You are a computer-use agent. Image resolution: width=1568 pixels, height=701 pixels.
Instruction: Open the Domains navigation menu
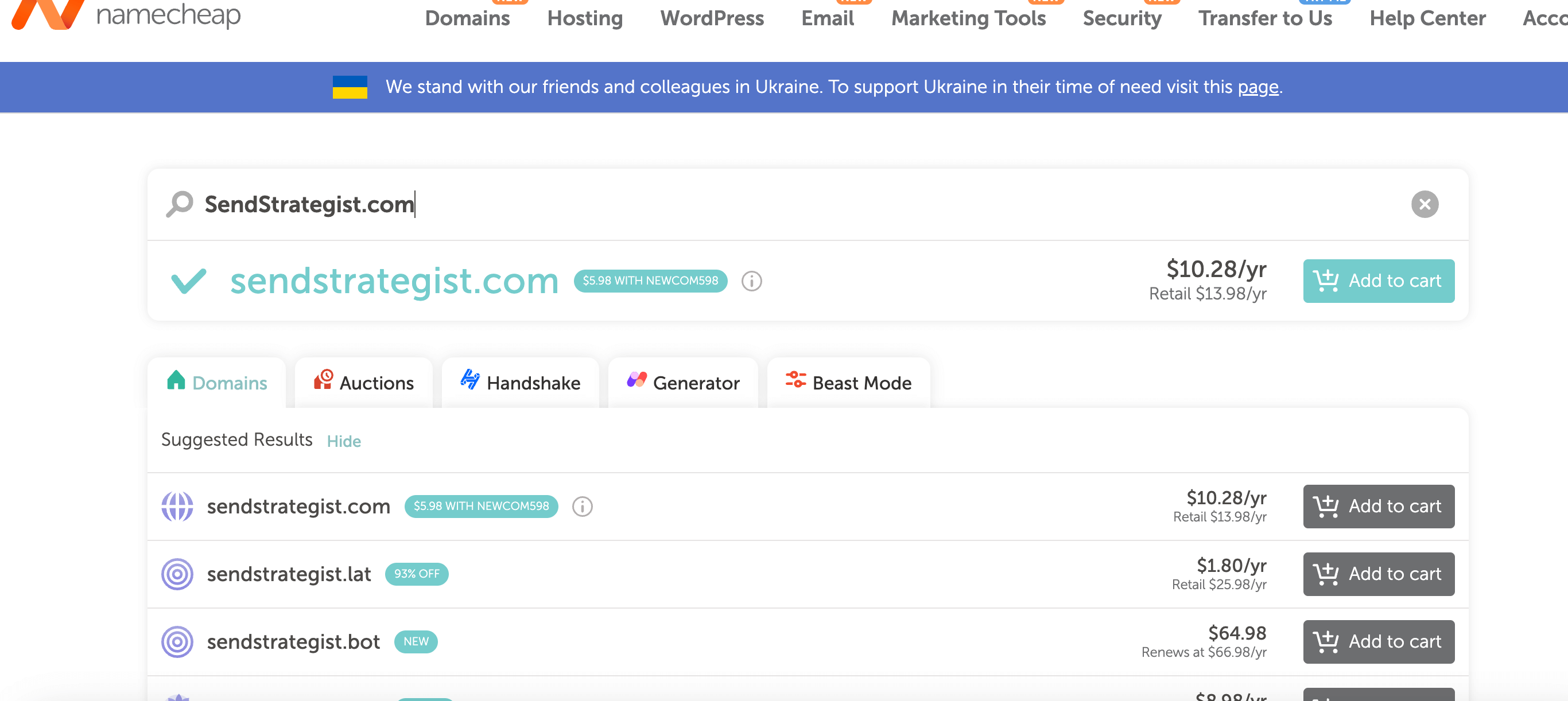(x=468, y=18)
